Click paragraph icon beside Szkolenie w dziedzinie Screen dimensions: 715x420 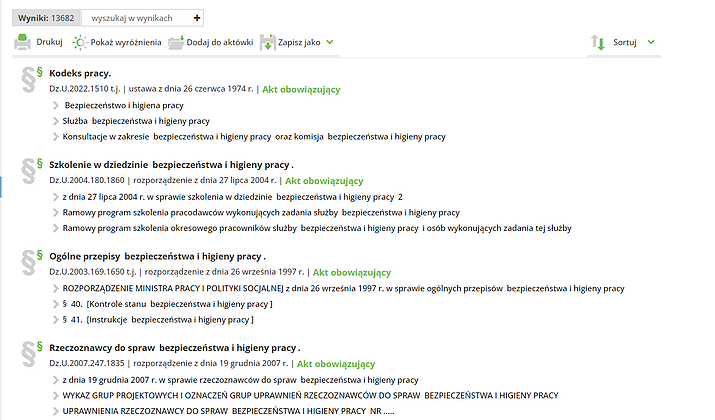coord(33,169)
